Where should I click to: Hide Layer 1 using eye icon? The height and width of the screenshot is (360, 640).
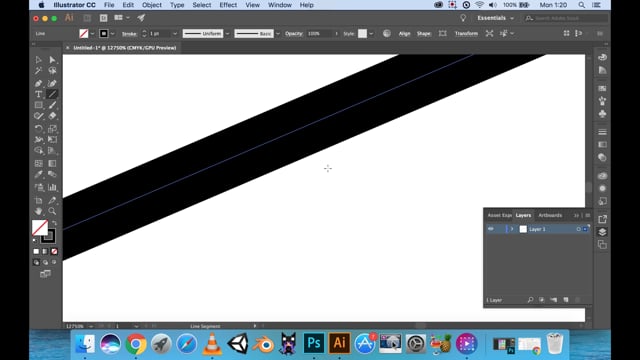click(491, 229)
